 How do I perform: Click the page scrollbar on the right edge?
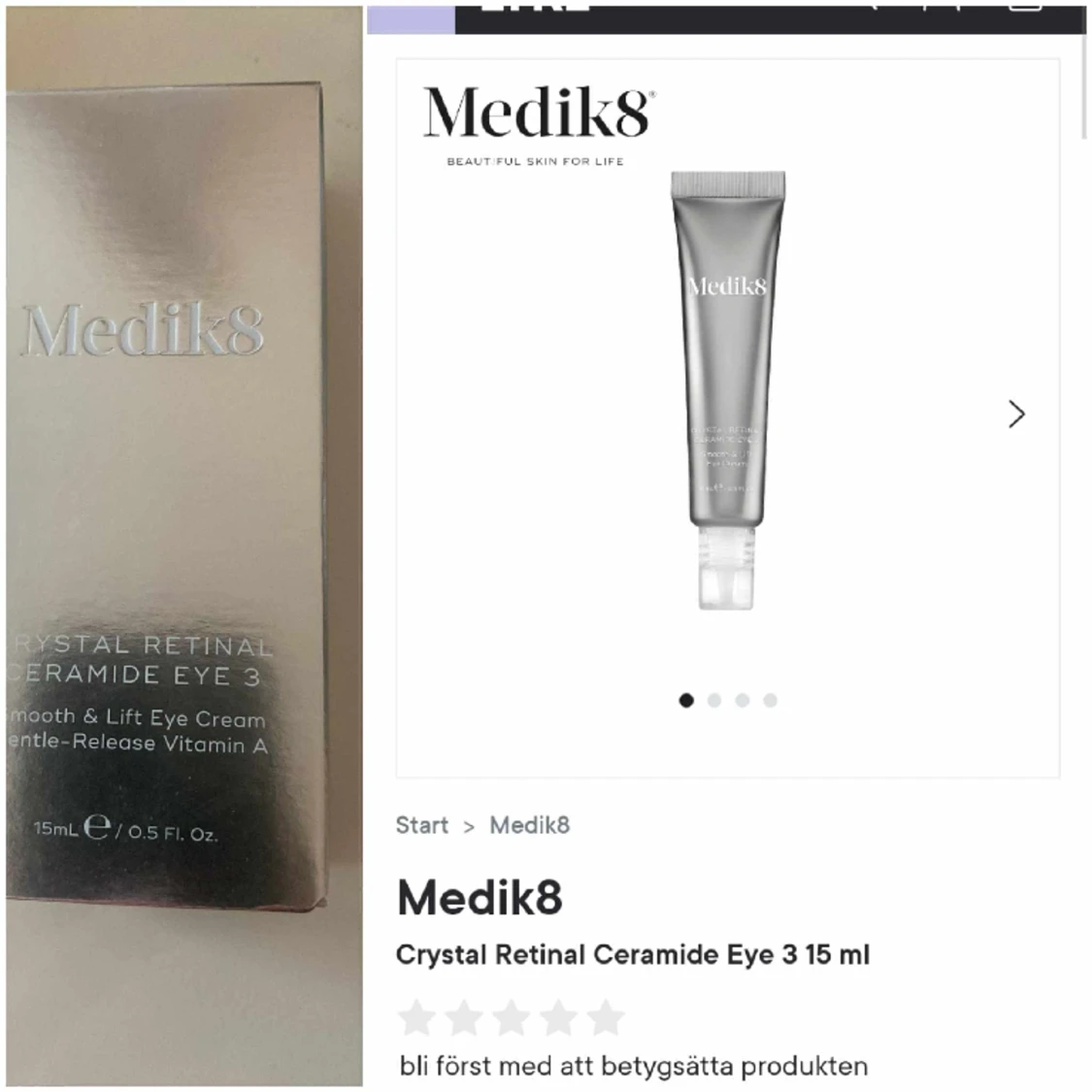pos(1083,87)
